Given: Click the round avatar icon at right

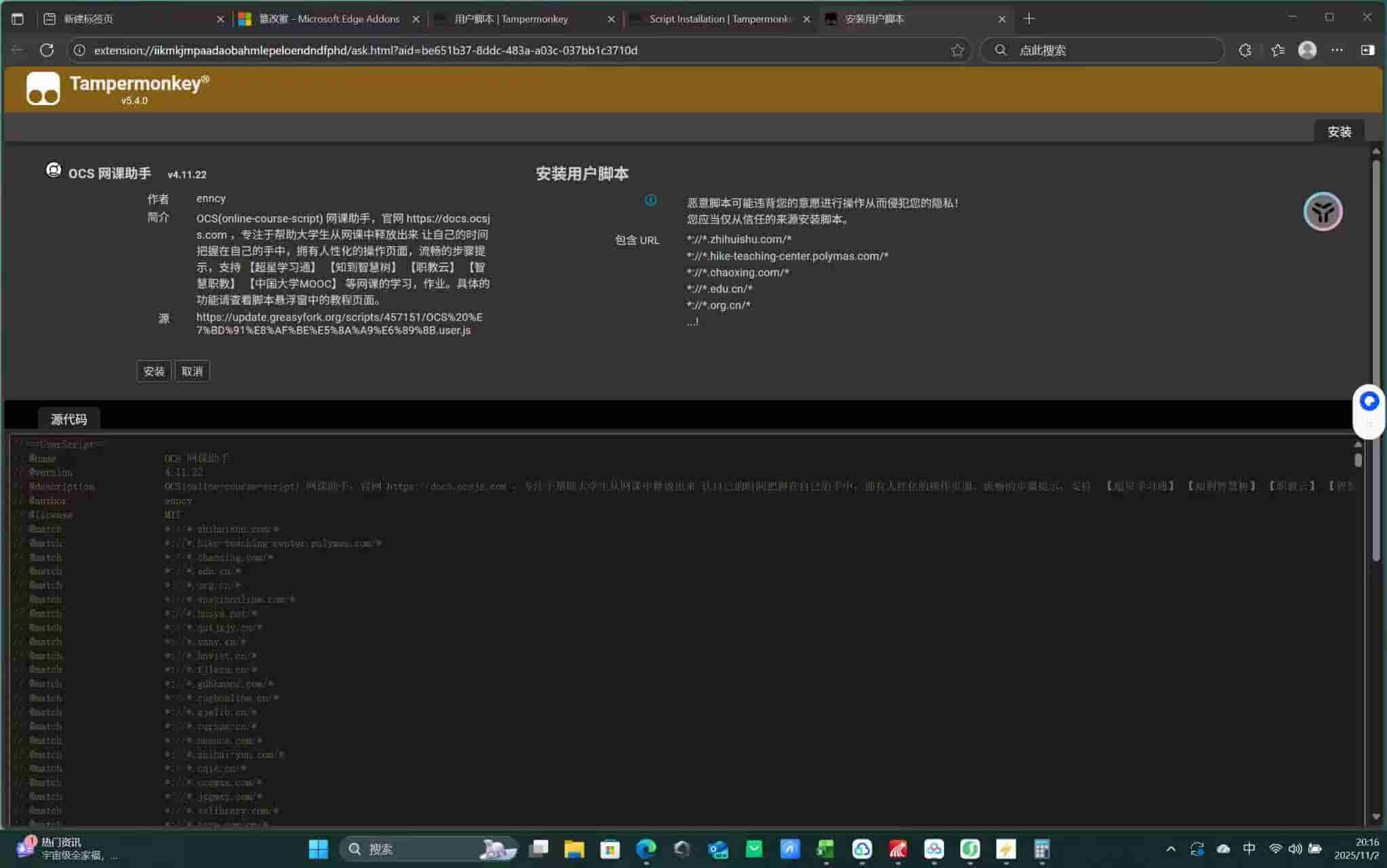Looking at the screenshot, I should 1322,212.
